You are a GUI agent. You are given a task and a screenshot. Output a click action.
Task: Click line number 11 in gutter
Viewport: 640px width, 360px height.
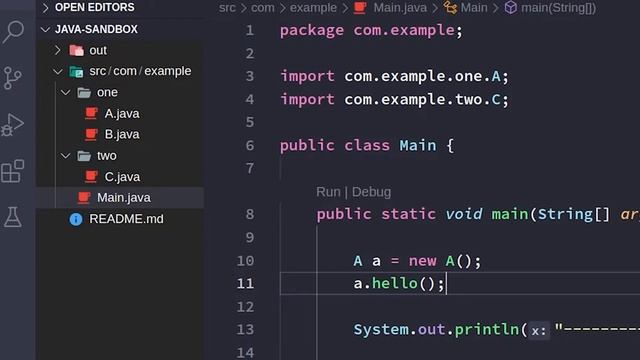point(245,284)
